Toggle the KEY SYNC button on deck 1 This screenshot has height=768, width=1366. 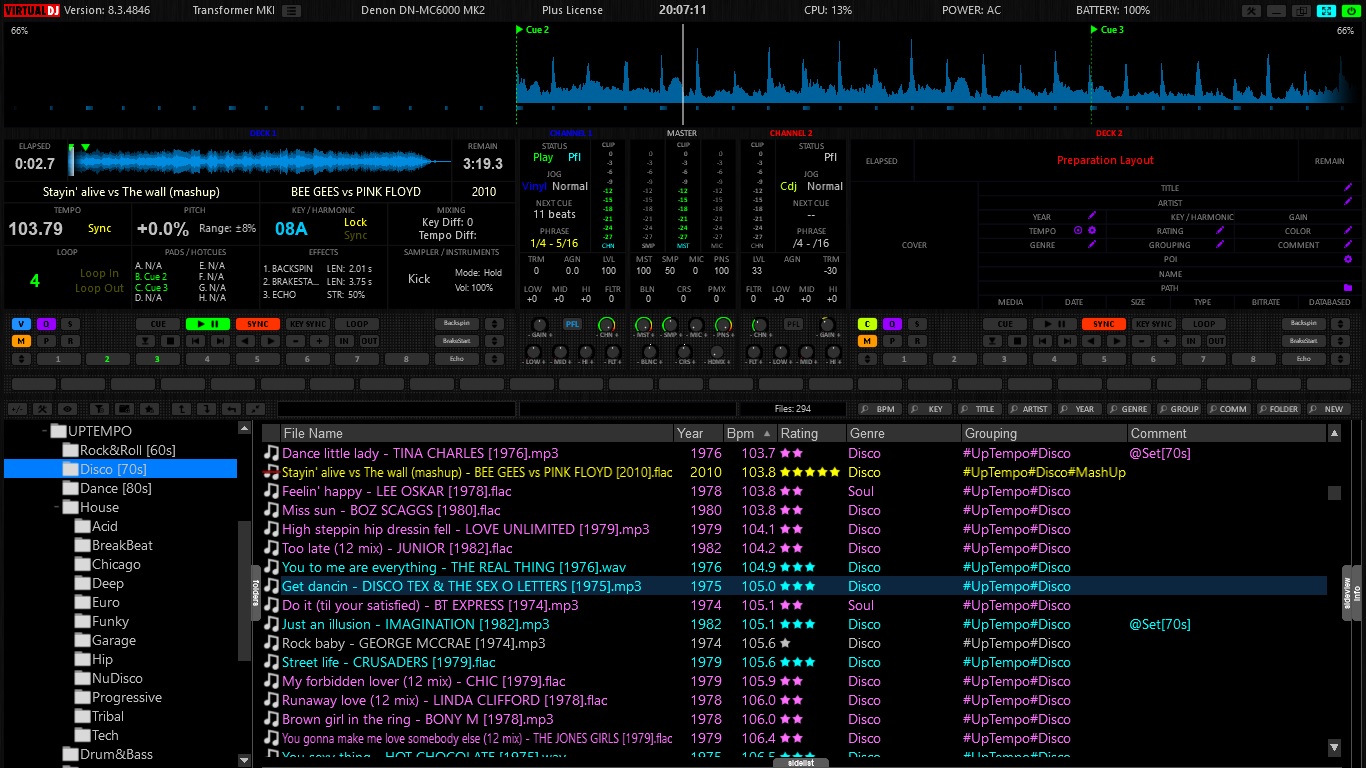tap(307, 324)
